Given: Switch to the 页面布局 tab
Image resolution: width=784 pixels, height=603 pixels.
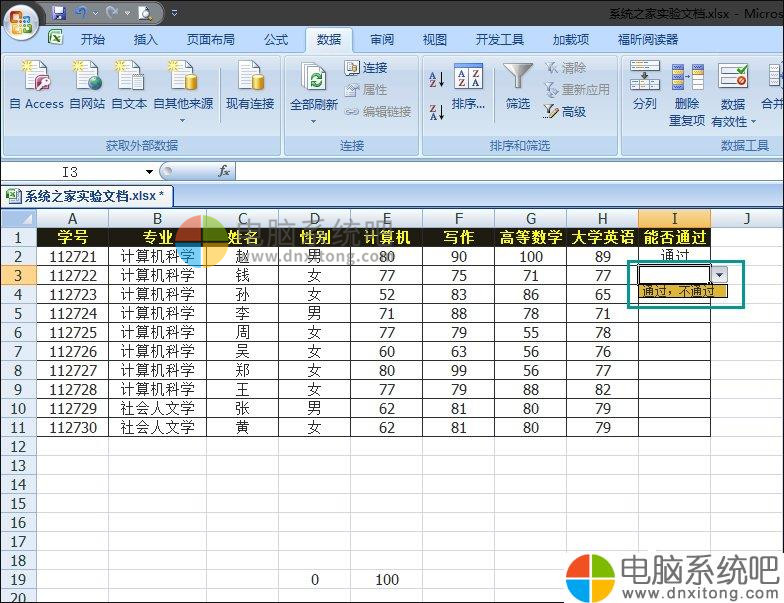Looking at the screenshot, I should [210, 40].
